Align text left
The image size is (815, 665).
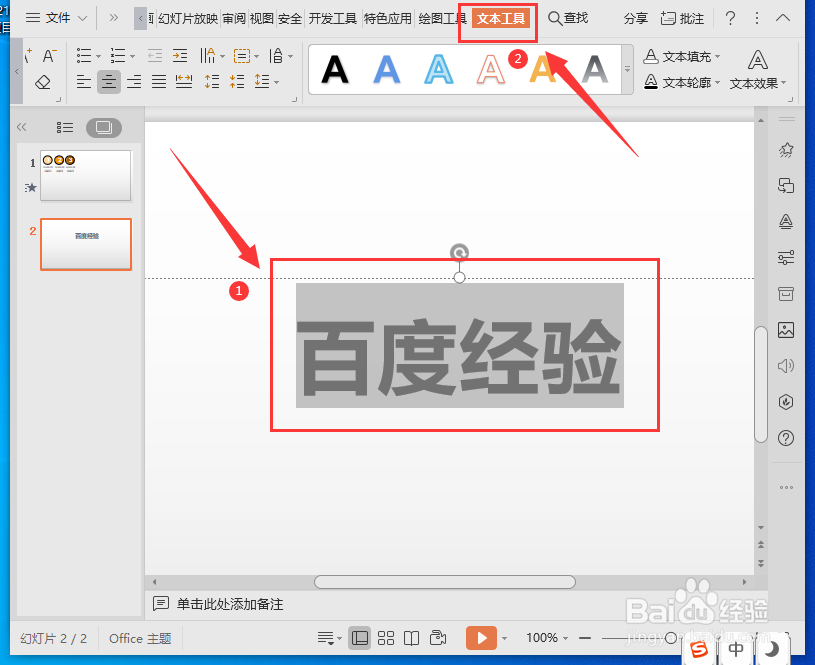point(84,82)
